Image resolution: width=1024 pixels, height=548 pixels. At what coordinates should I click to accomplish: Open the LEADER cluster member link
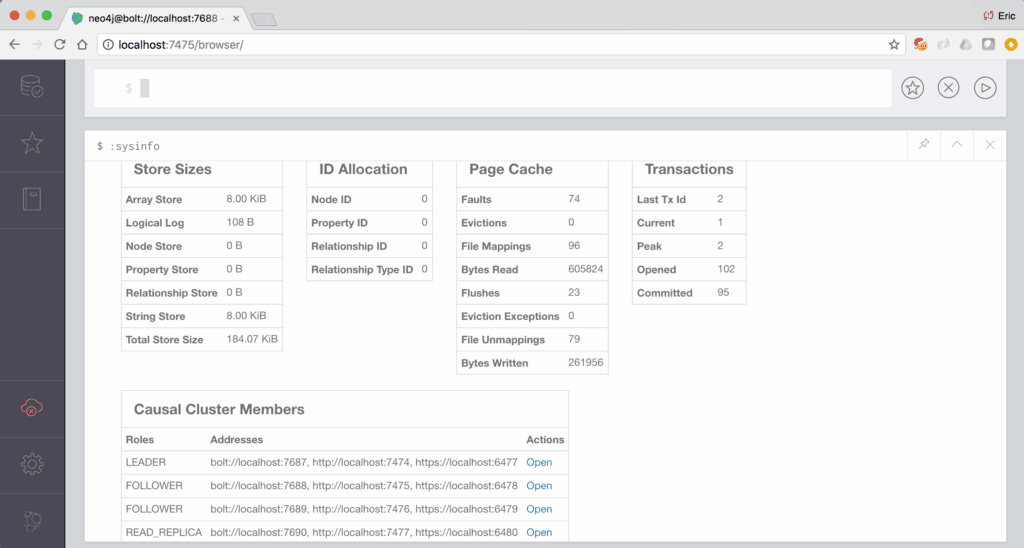click(x=539, y=462)
